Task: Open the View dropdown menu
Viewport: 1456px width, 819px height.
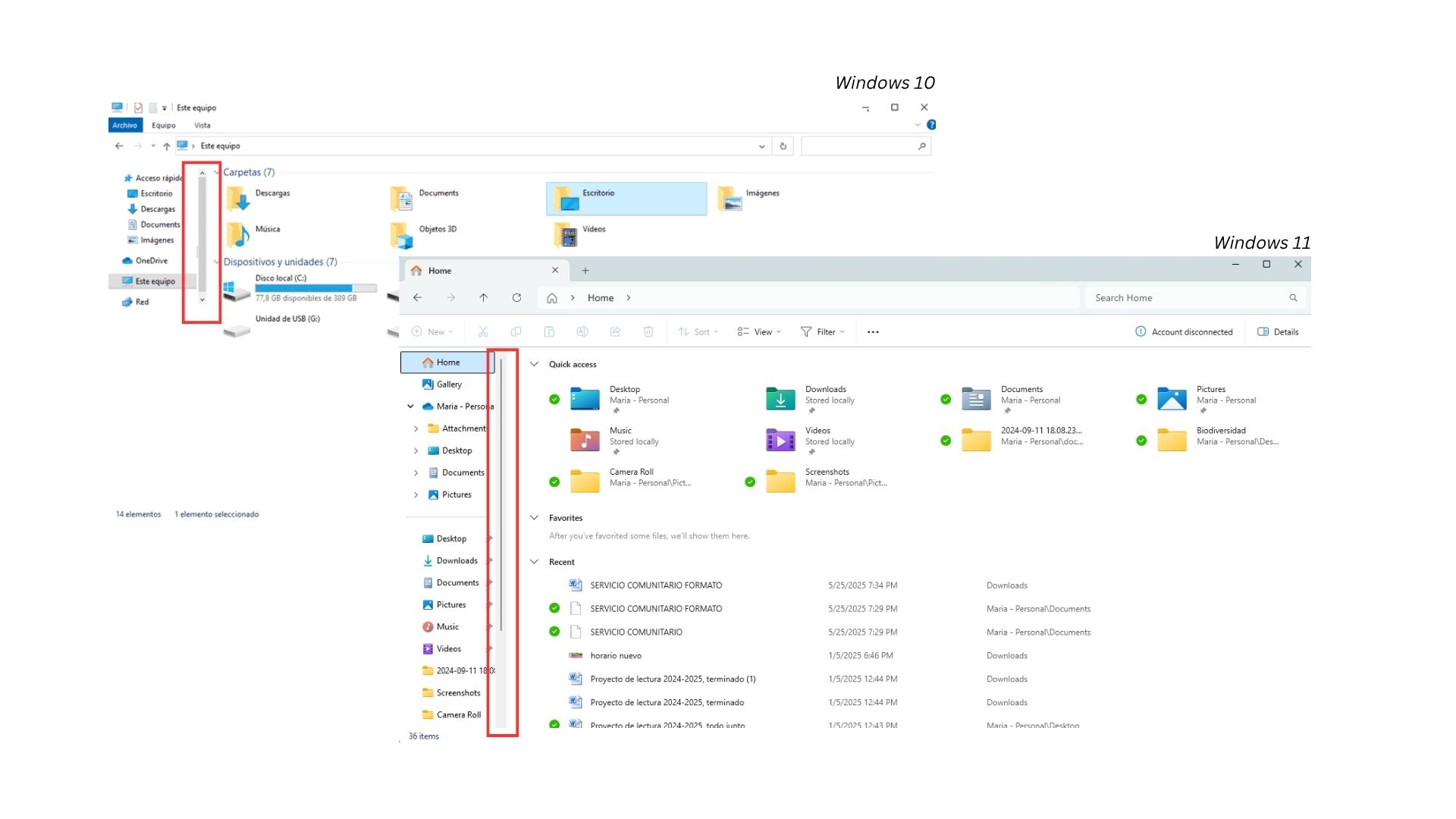Action: click(x=758, y=332)
